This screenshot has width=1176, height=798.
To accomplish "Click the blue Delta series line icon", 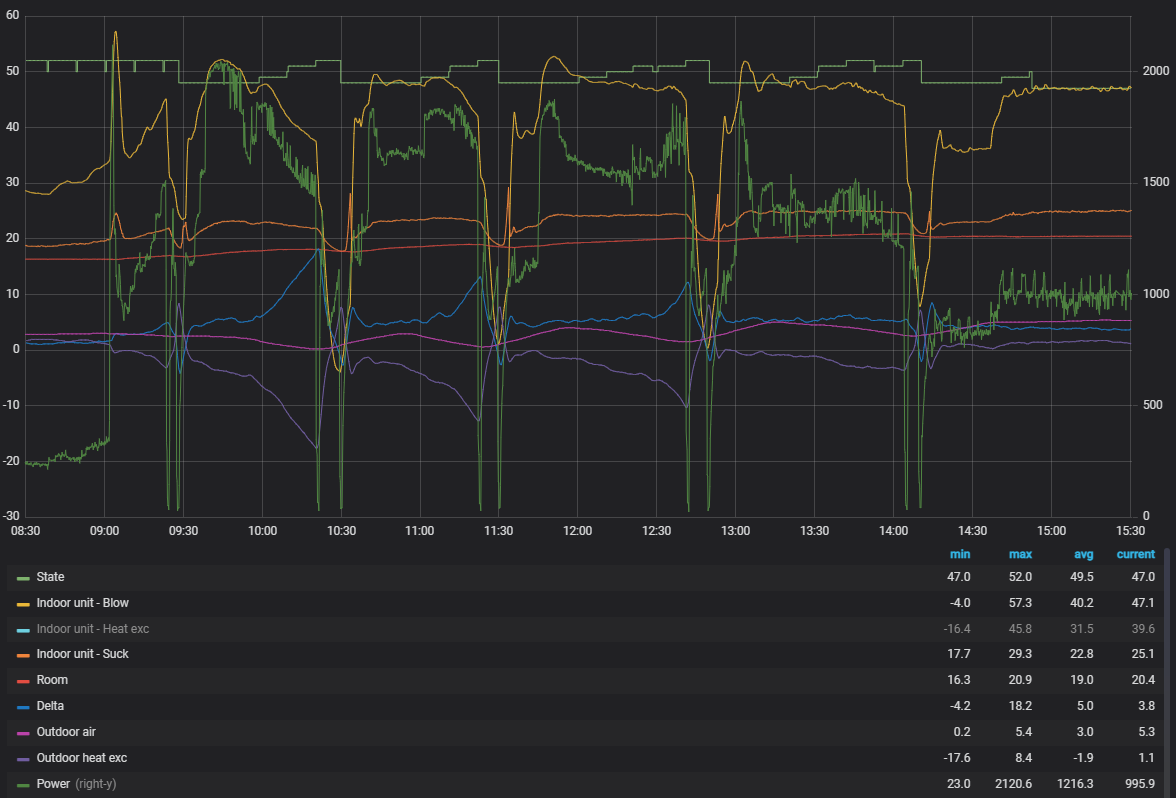I will [x=23, y=707].
